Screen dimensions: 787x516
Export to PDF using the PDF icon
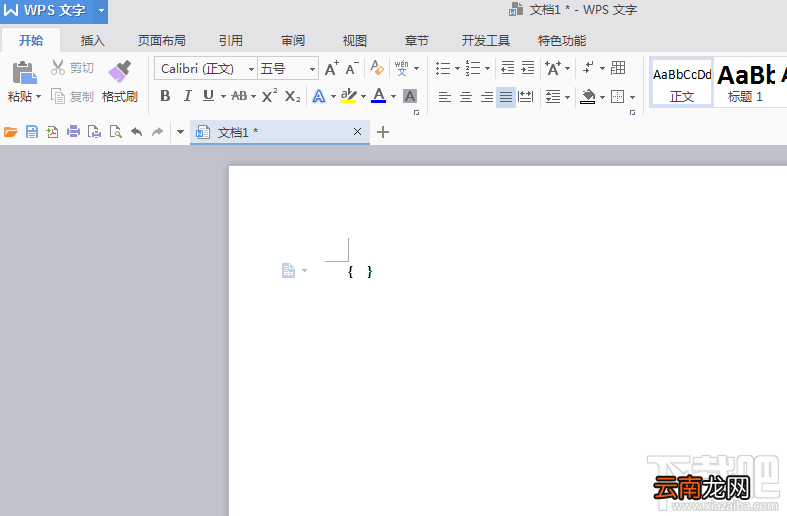(x=52, y=132)
